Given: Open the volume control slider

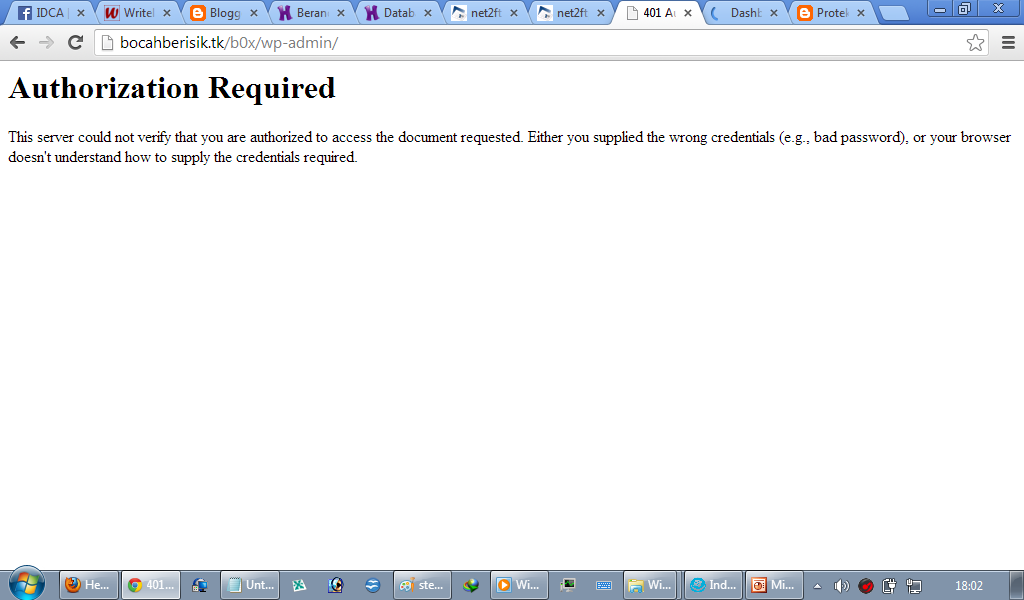Looking at the screenshot, I should click(839, 584).
